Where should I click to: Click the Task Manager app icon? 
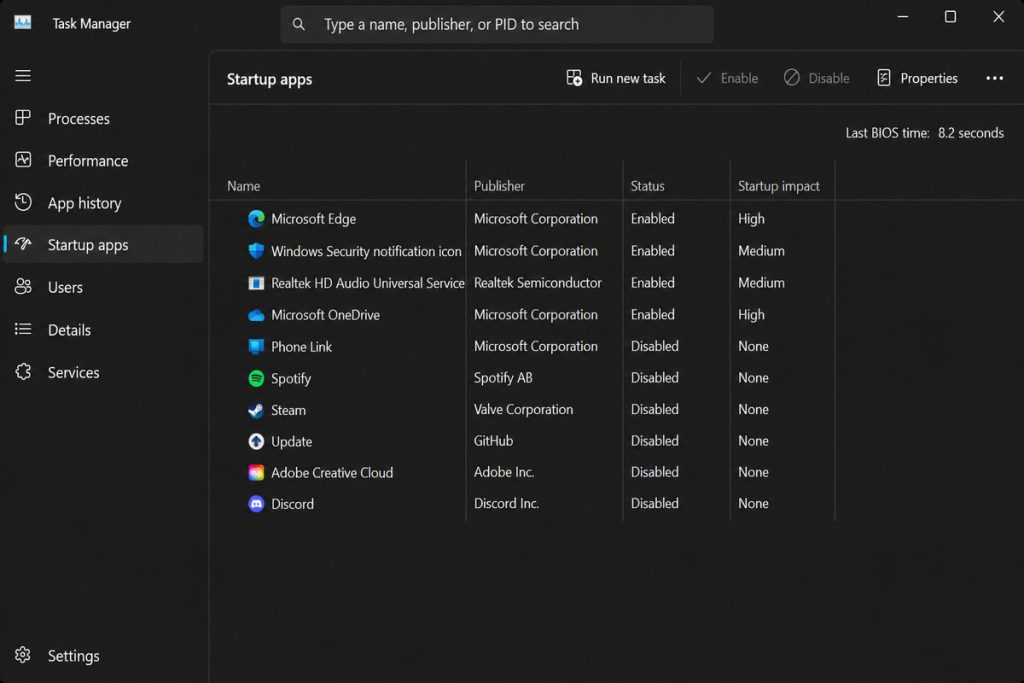click(23, 23)
